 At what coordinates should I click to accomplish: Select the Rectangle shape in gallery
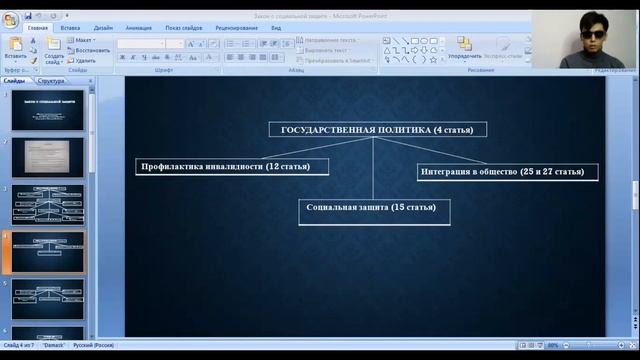(415, 41)
